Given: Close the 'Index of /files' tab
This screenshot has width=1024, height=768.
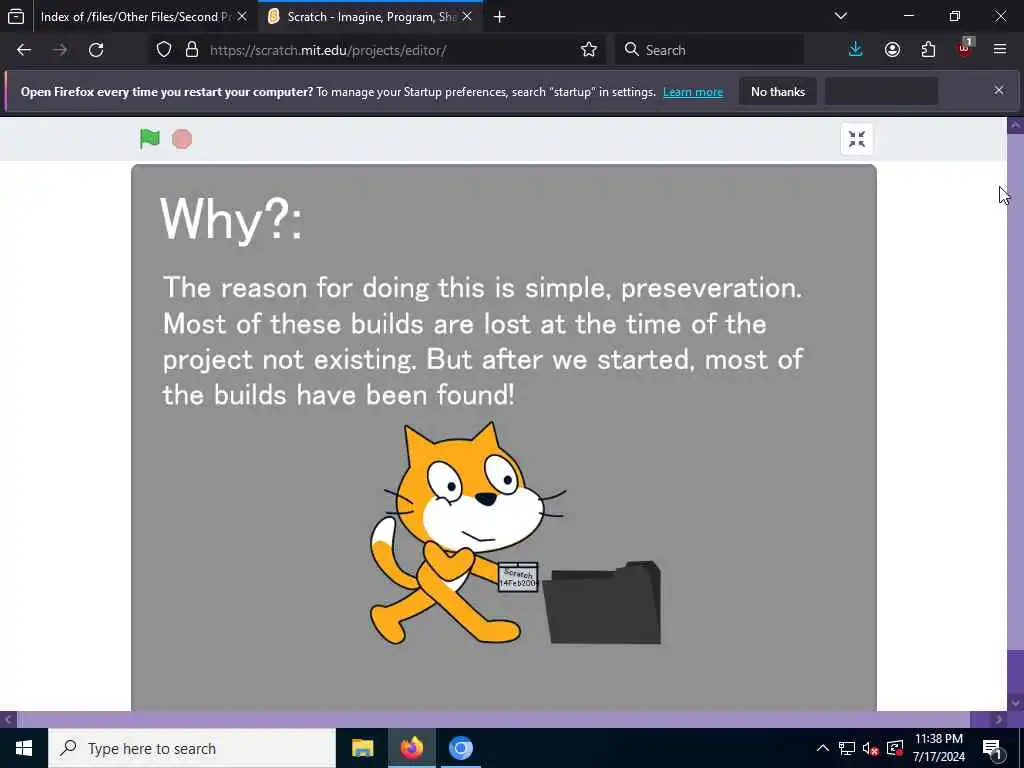Looking at the screenshot, I should coord(242,16).
